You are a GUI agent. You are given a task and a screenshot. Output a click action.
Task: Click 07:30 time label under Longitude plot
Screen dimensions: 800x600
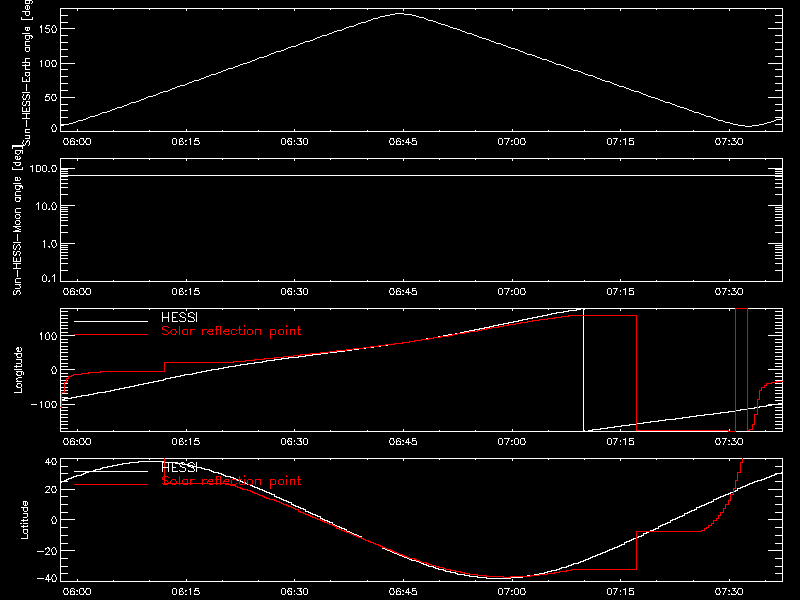[729, 442]
